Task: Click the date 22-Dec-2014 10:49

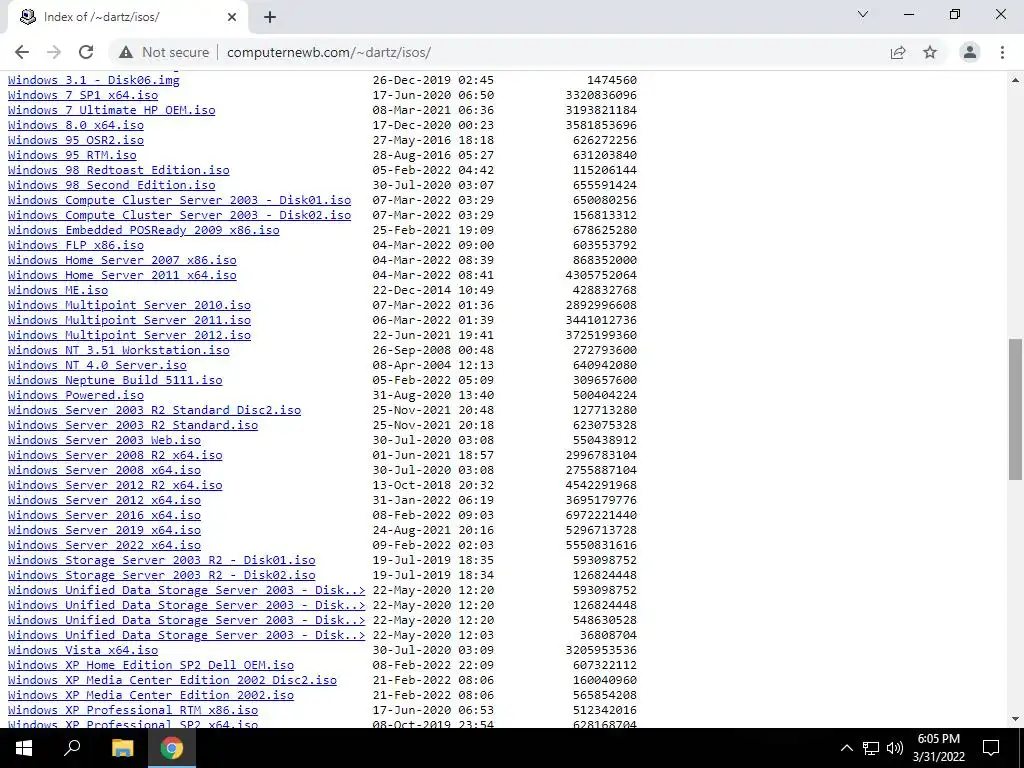Action: pos(433,290)
